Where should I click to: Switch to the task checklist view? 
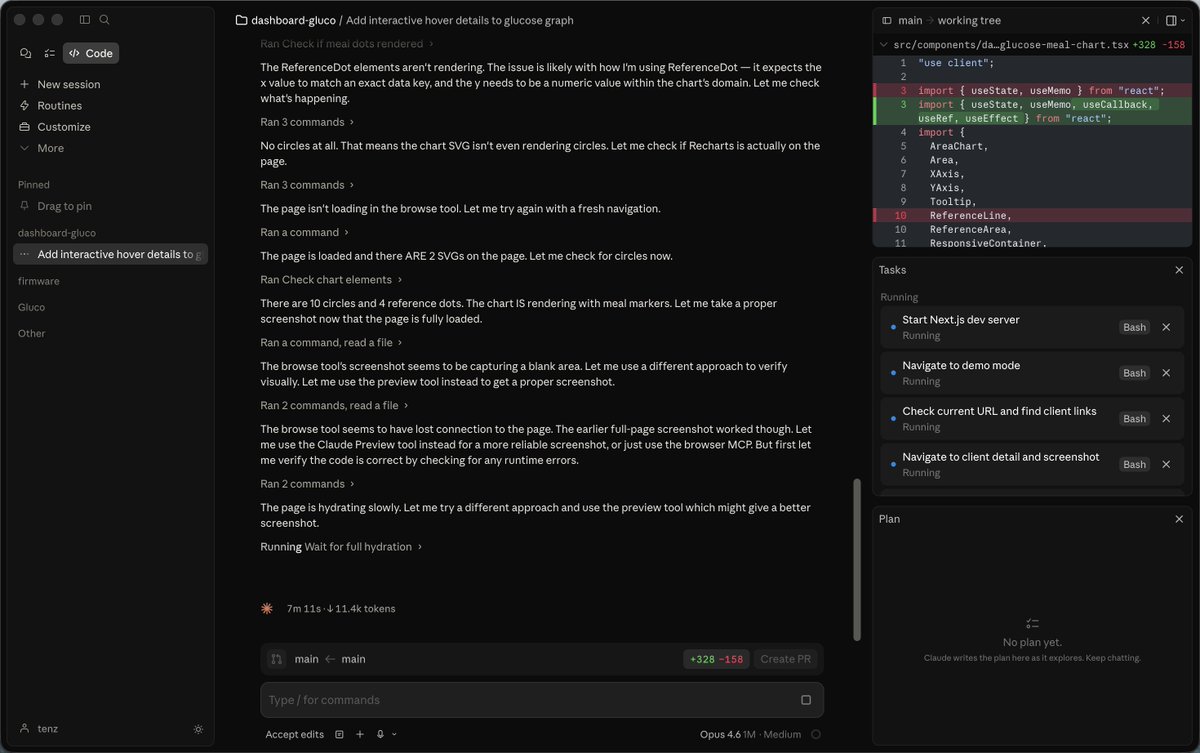pyautogui.click(x=49, y=53)
